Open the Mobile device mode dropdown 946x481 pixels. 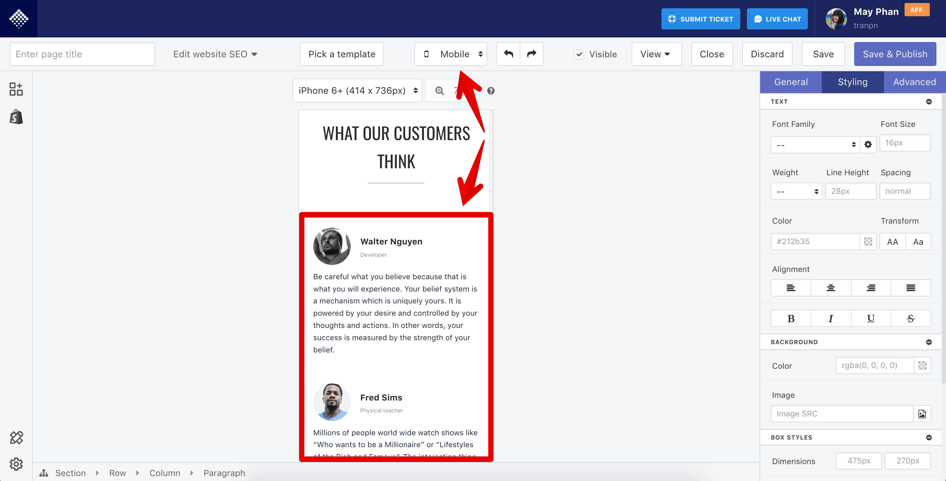(x=451, y=54)
